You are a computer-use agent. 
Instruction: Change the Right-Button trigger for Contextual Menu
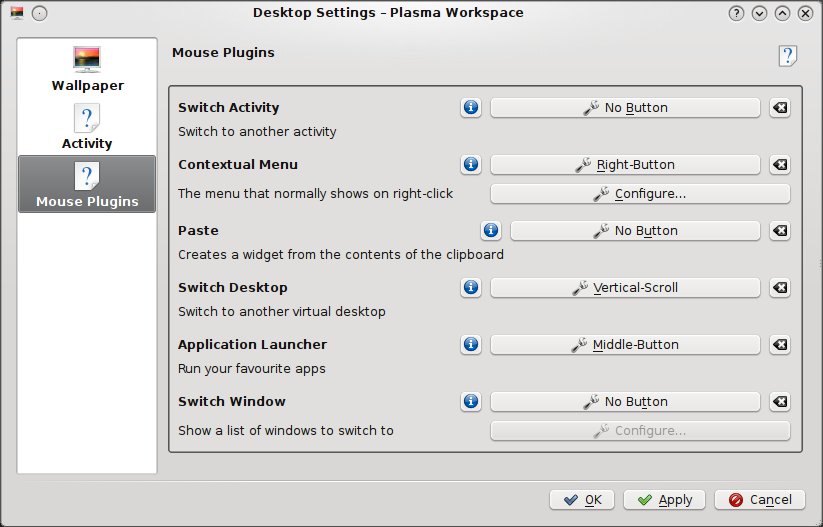625,165
